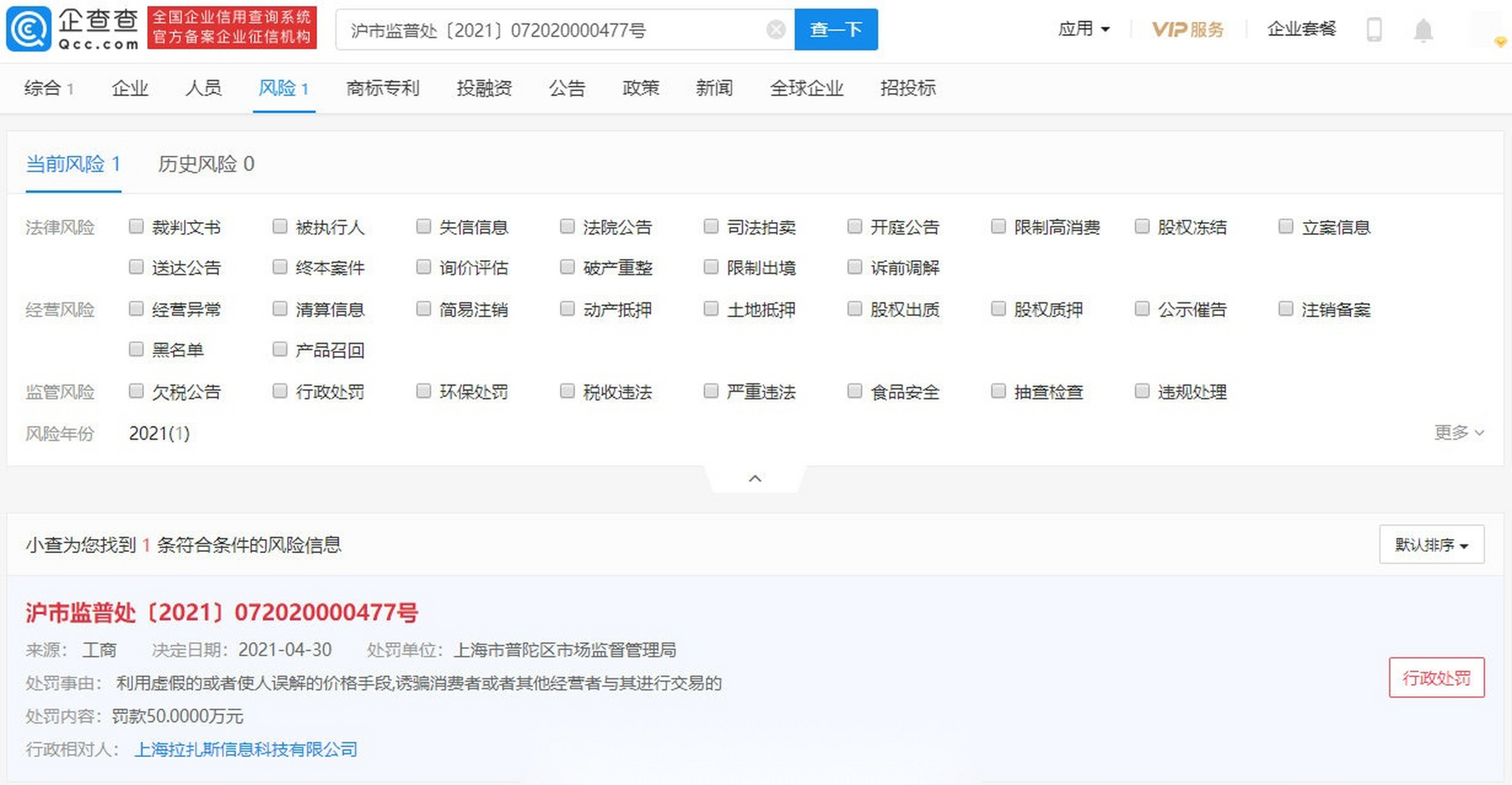Open the 商标专利 tab
This screenshot has height=785, width=1512.
383,88
